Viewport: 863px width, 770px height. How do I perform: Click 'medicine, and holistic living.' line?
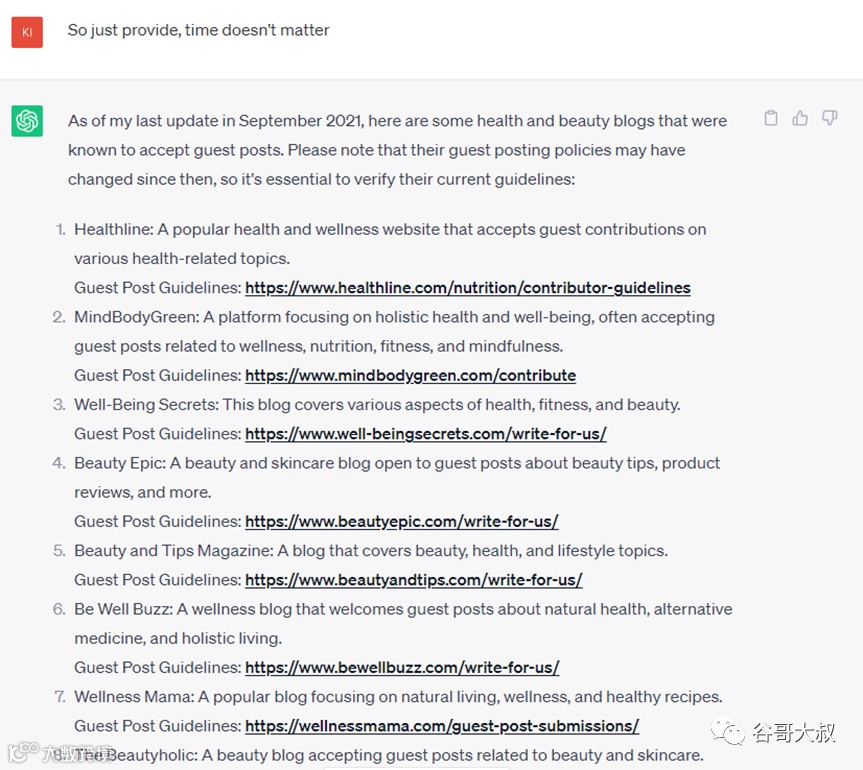click(178, 638)
